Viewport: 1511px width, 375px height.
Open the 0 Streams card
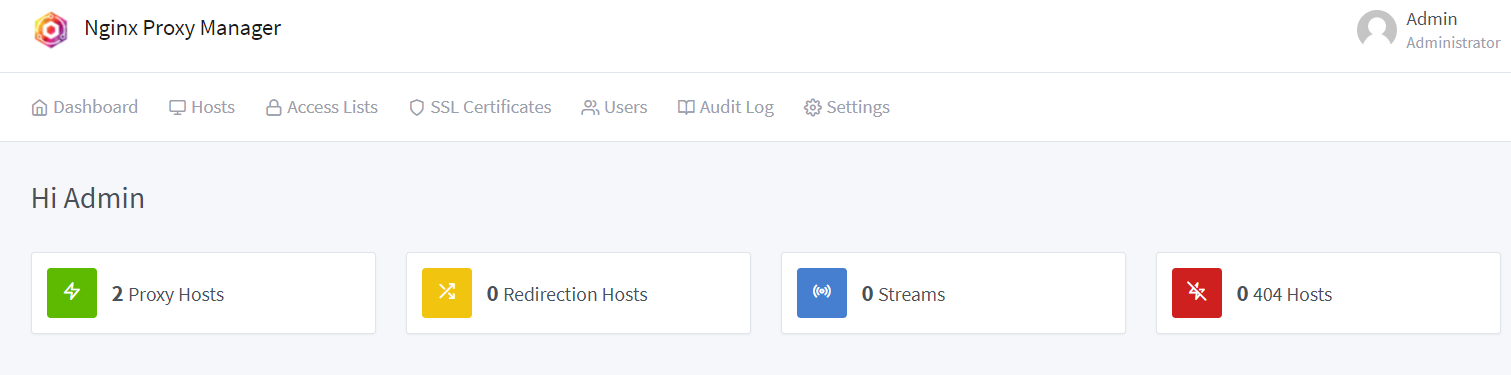click(x=953, y=293)
